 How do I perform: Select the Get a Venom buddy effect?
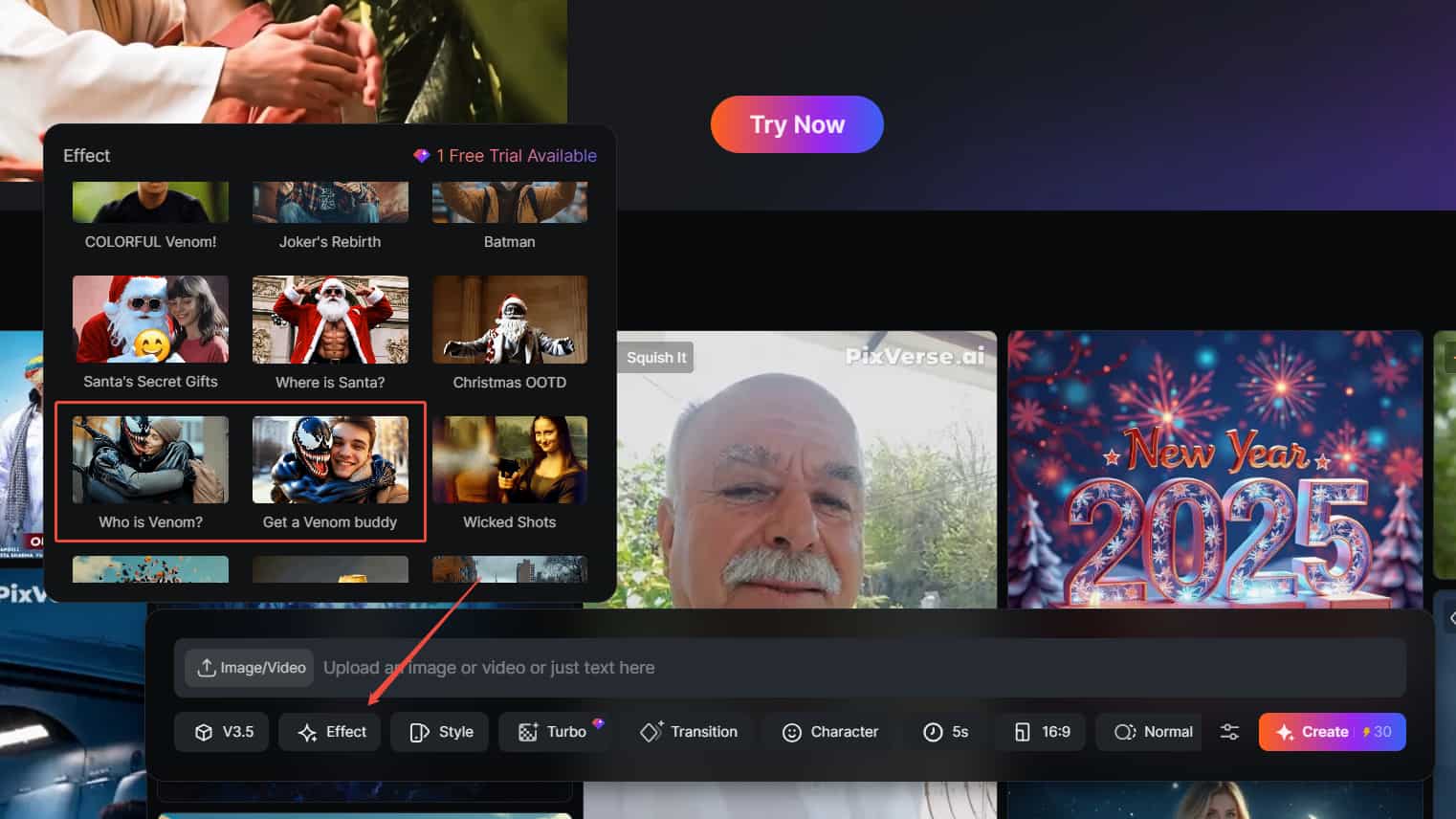pyautogui.click(x=330, y=474)
